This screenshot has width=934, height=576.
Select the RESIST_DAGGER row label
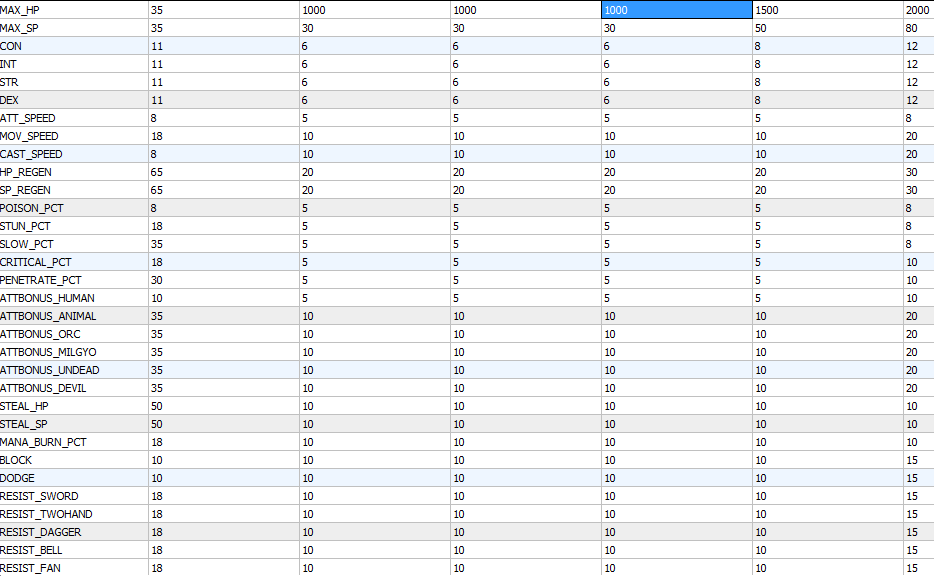[x=41, y=532]
